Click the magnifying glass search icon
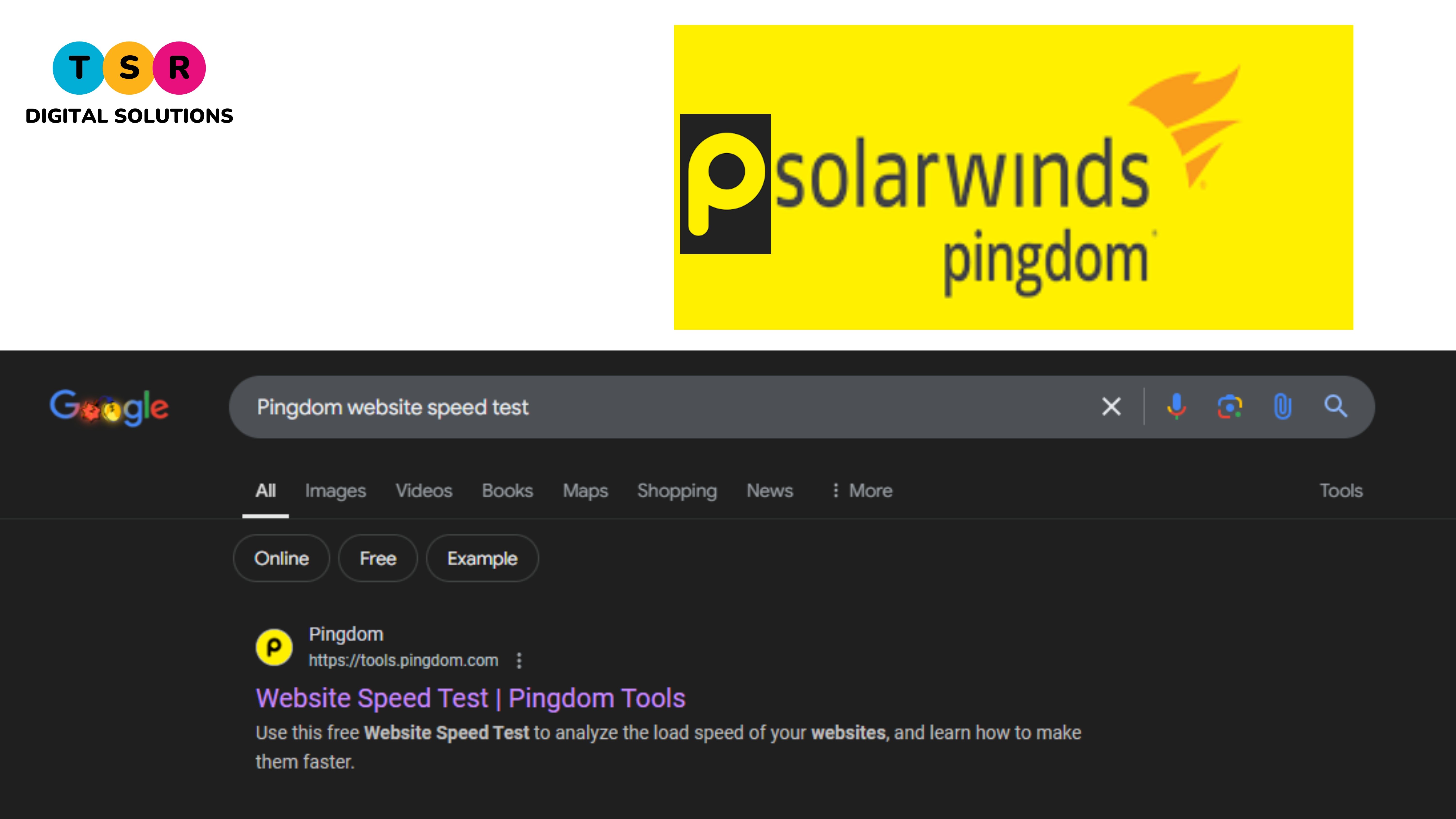Image resolution: width=1456 pixels, height=819 pixels. pos(1336,406)
